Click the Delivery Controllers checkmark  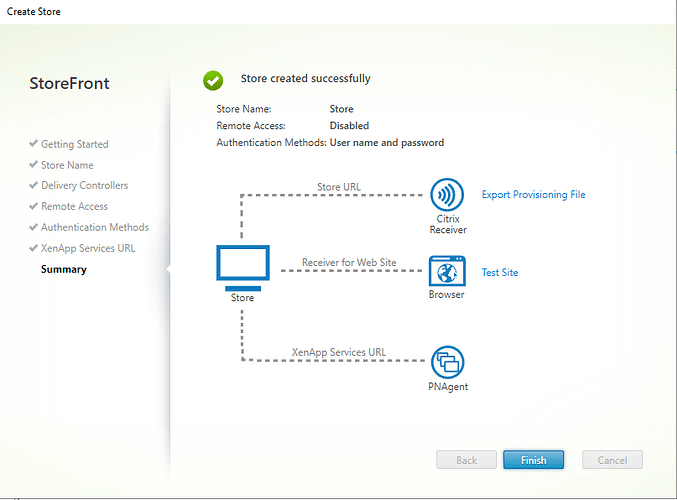tap(34, 186)
